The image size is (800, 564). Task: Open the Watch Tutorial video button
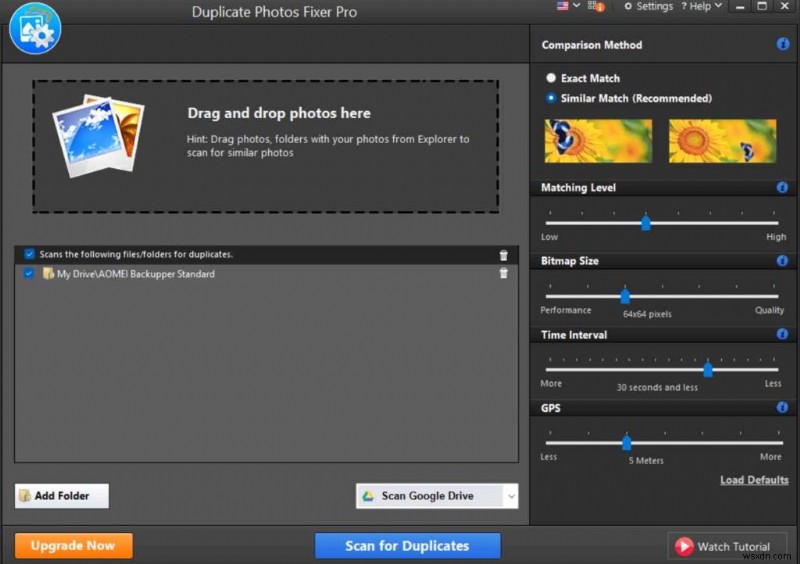[x=727, y=547]
